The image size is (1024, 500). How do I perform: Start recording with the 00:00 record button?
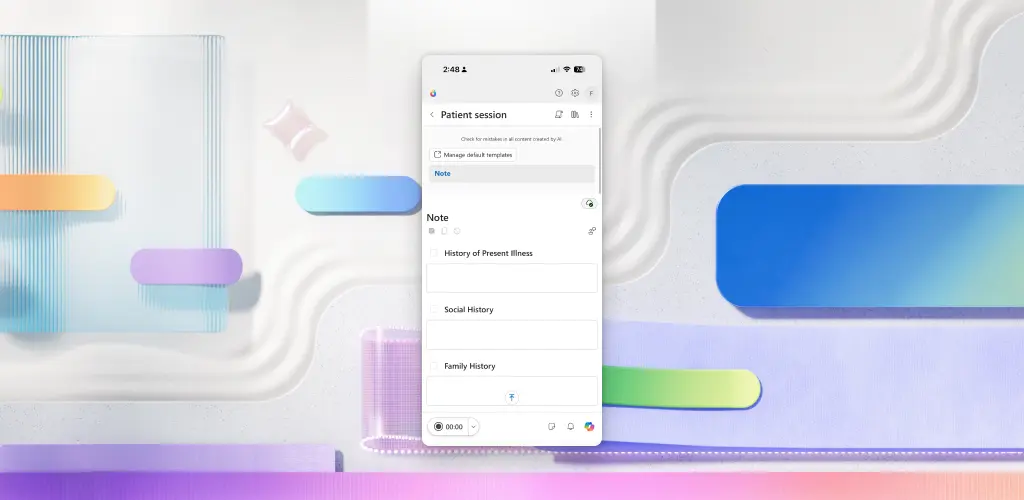tap(449, 427)
